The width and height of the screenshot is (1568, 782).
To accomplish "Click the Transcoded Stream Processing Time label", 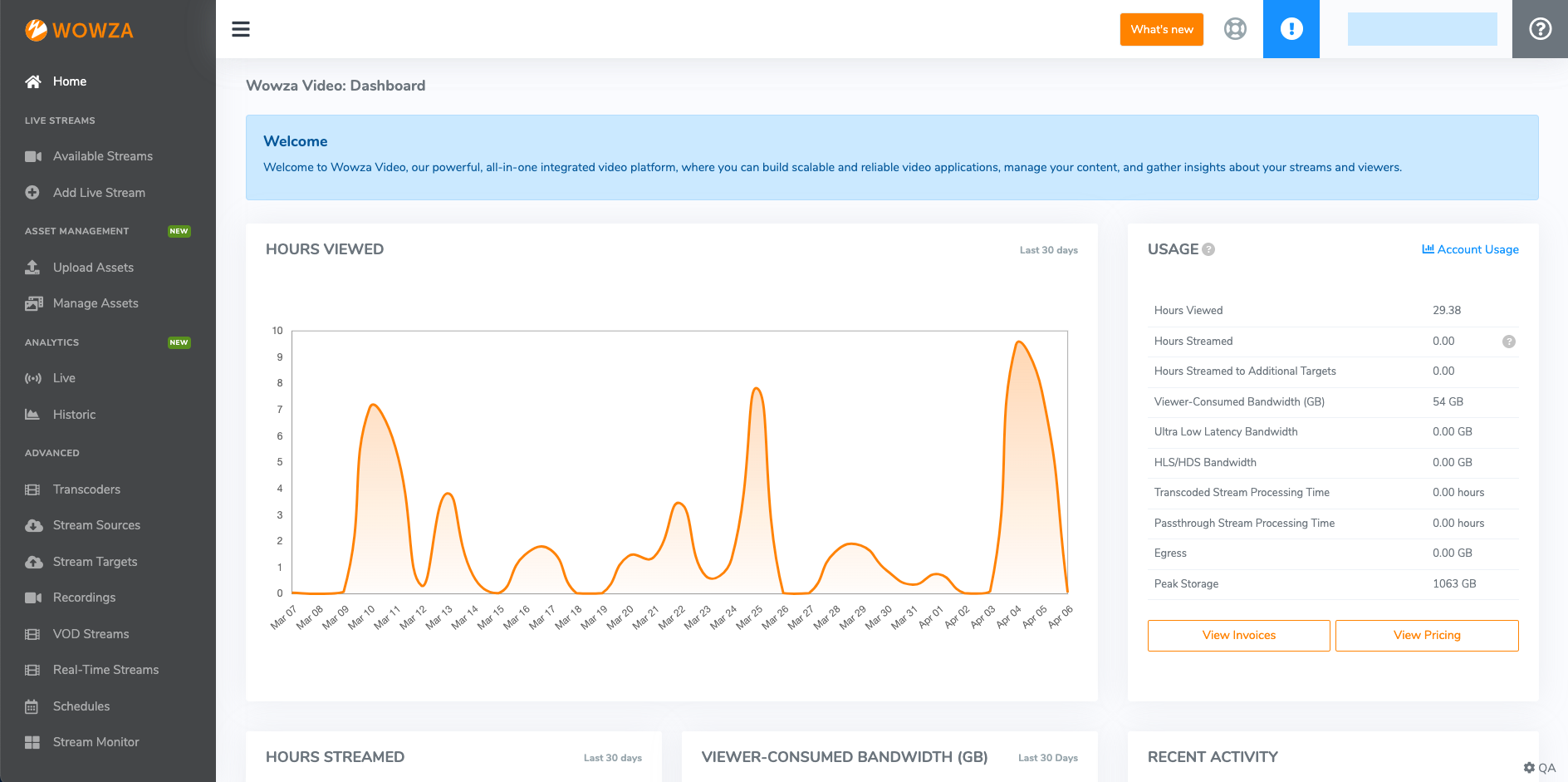I will tap(1242, 492).
